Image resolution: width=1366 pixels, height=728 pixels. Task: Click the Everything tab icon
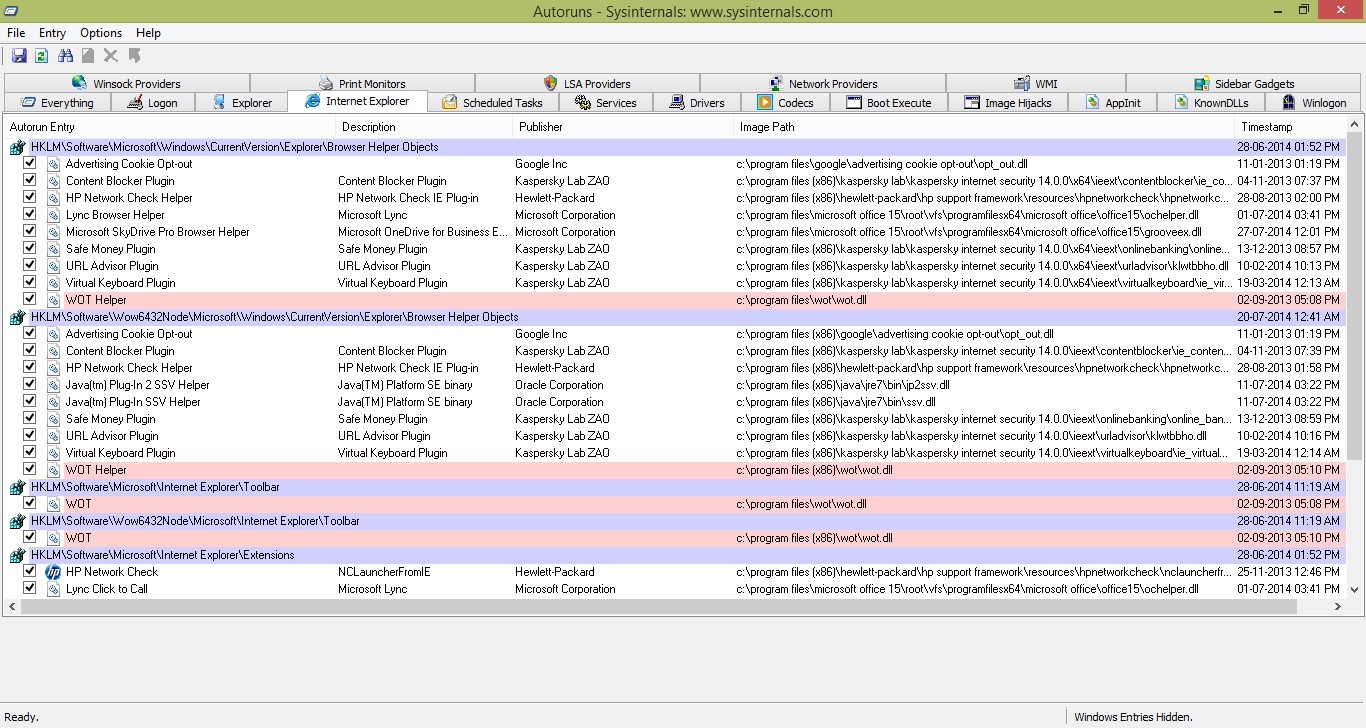pos(29,102)
